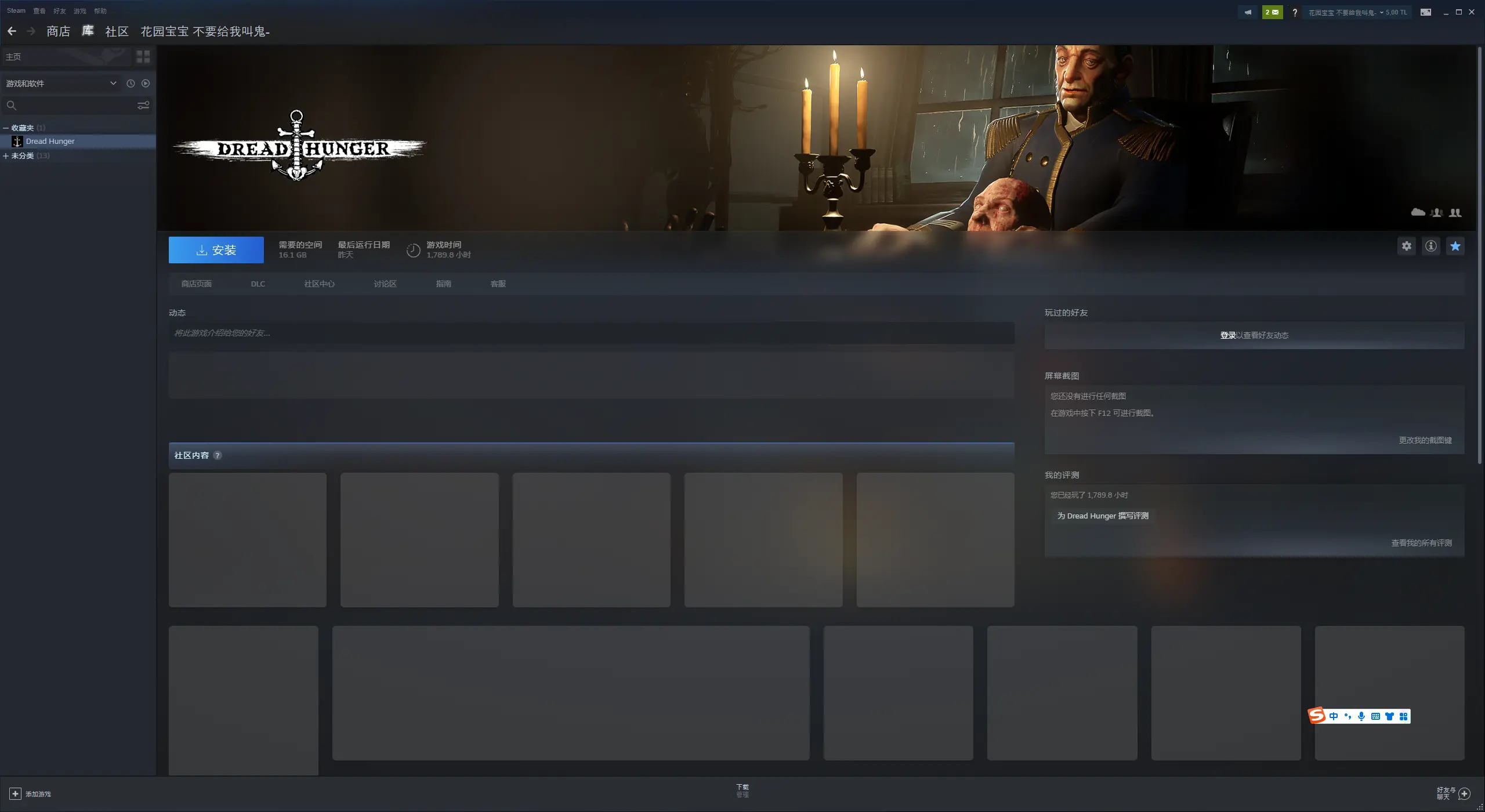Viewport: 1485px width, 812px height.
Task: Click 查看我的所有评测 link
Action: coord(1422,543)
